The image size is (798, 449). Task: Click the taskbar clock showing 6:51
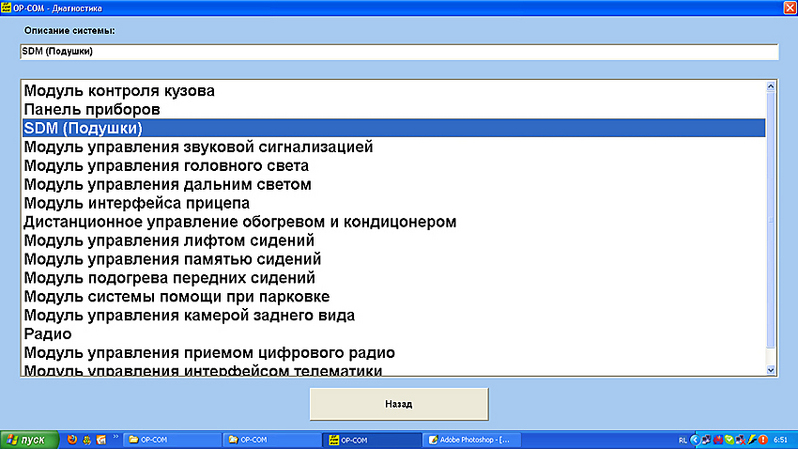tap(781, 440)
